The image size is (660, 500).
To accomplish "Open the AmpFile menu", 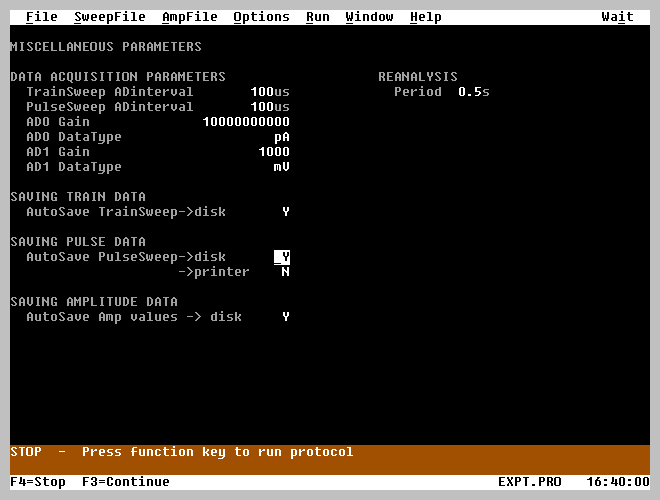I will pos(189,17).
